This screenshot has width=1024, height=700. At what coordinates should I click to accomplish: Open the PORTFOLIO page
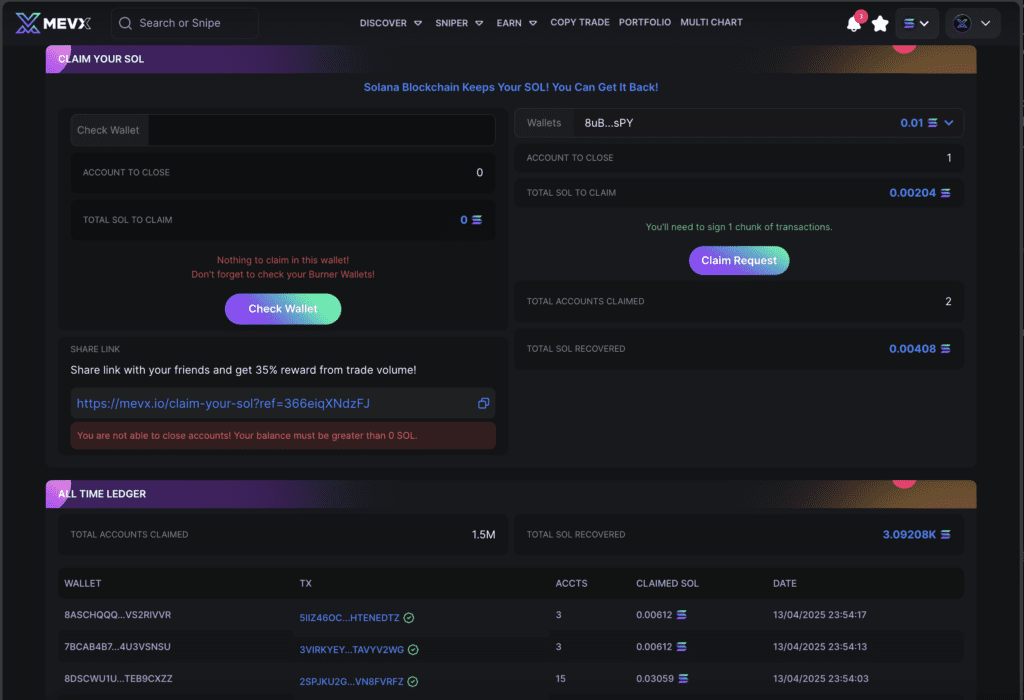[x=645, y=22]
